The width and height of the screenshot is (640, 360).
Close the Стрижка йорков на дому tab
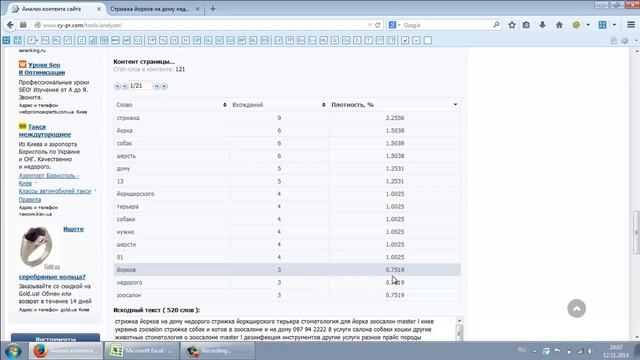point(198,9)
